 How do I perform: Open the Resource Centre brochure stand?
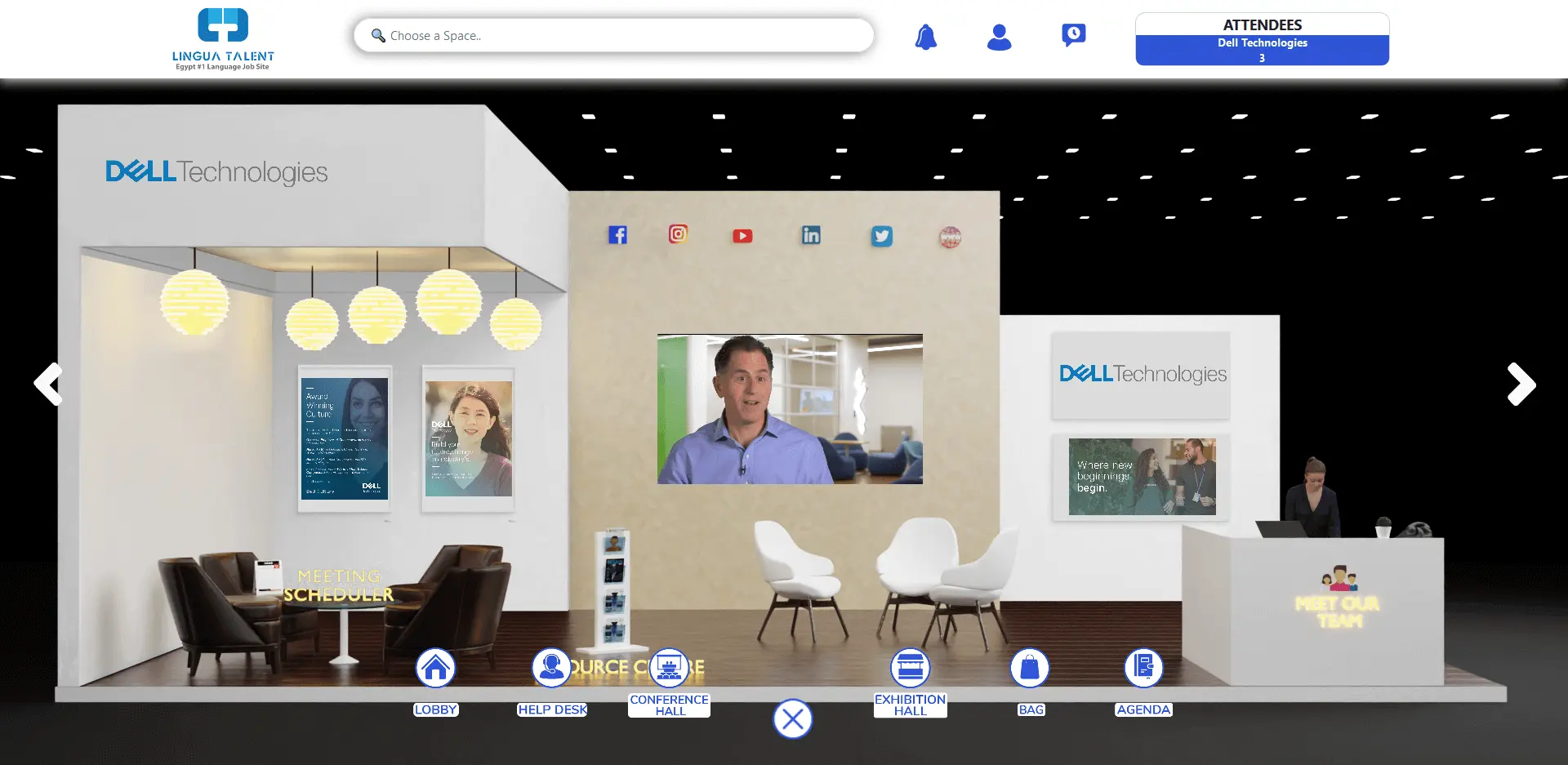coord(614,588)
